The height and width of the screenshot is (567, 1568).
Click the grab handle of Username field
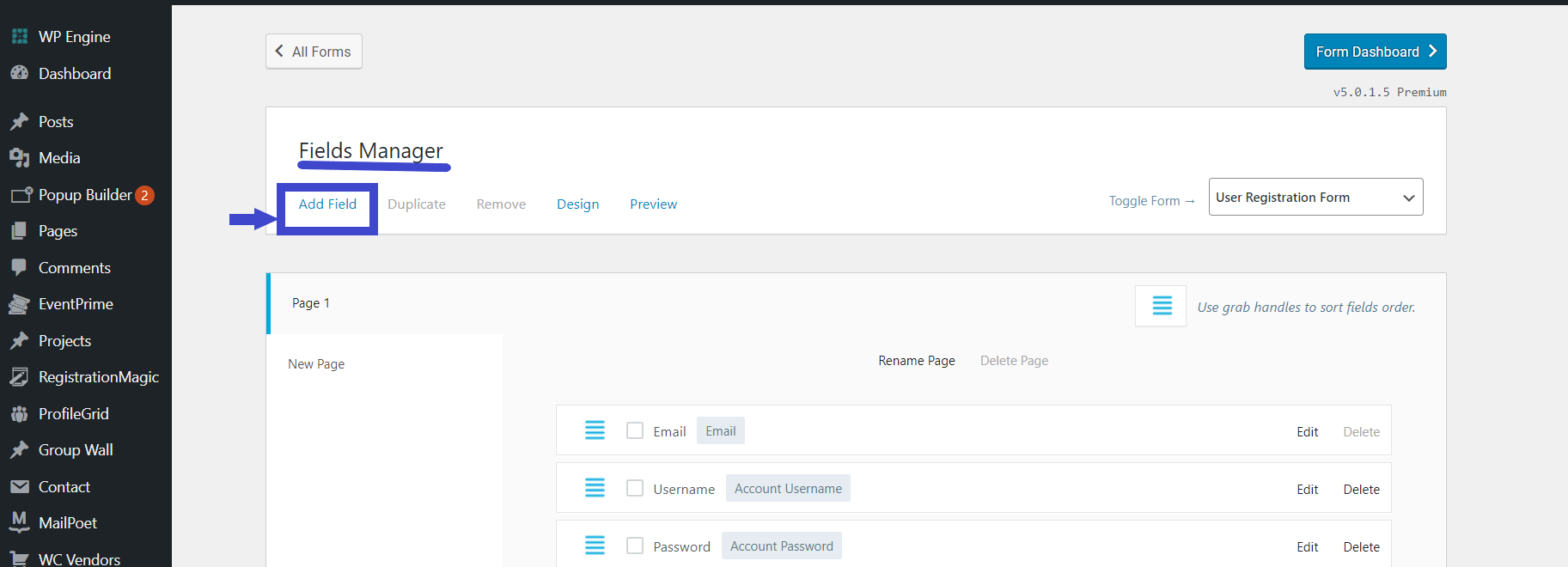(x=595, y=488)
